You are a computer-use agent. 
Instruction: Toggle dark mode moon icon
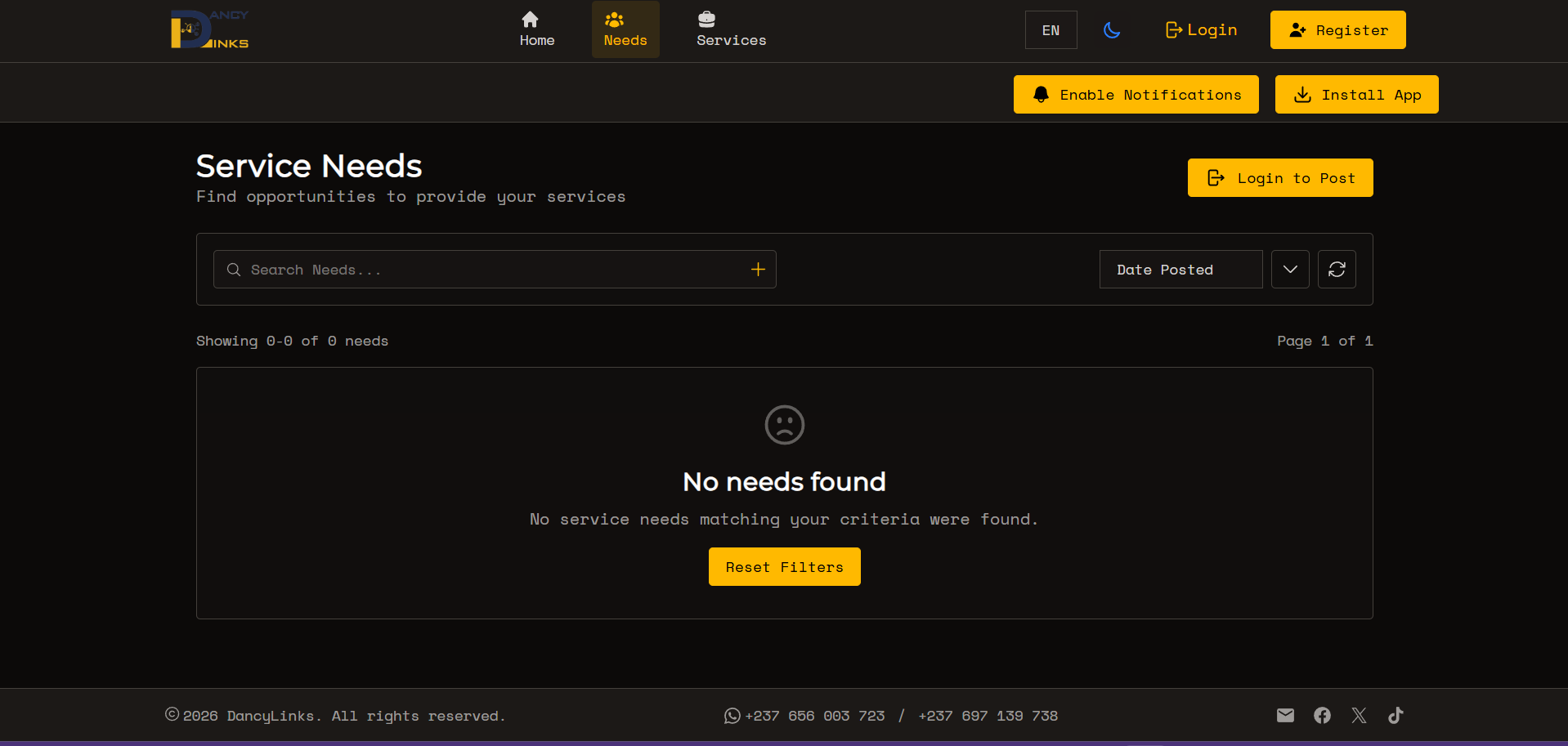tap(1112, 30)
